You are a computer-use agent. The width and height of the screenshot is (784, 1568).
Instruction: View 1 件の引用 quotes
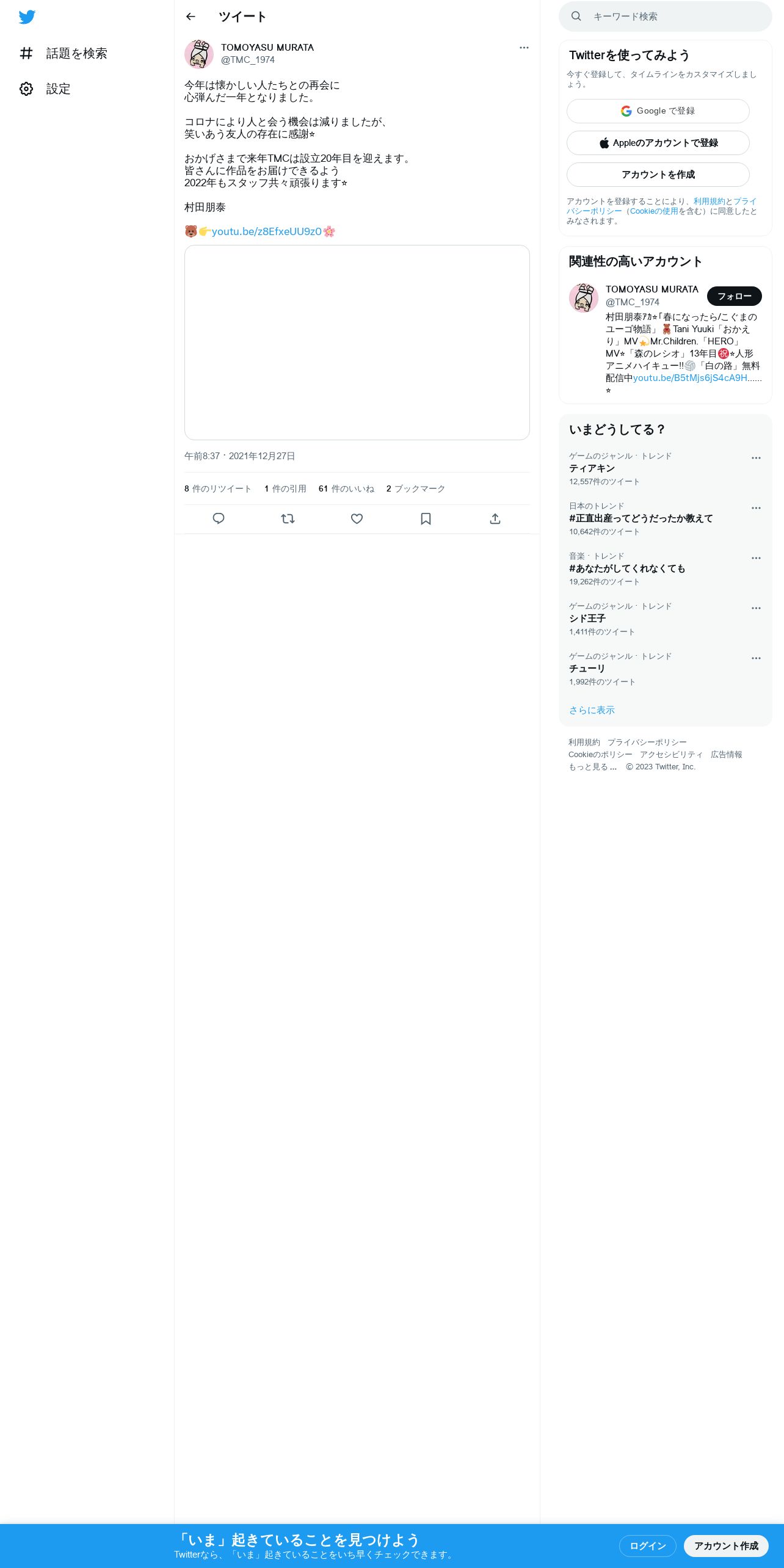tap(285, 489)
